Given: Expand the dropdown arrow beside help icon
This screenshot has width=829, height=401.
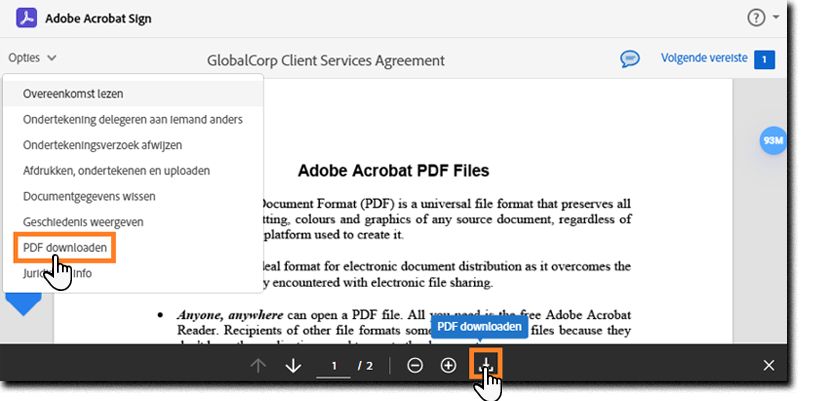Looking at the screenshot, I should [776, 17].
